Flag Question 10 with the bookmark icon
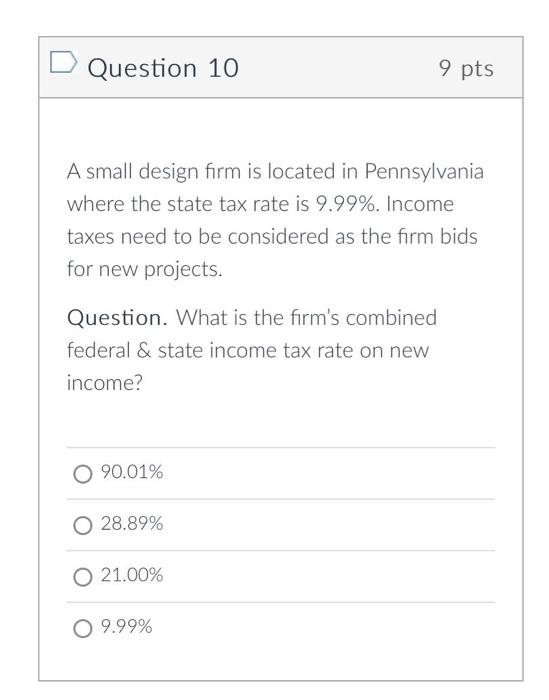 coord(63,62)
